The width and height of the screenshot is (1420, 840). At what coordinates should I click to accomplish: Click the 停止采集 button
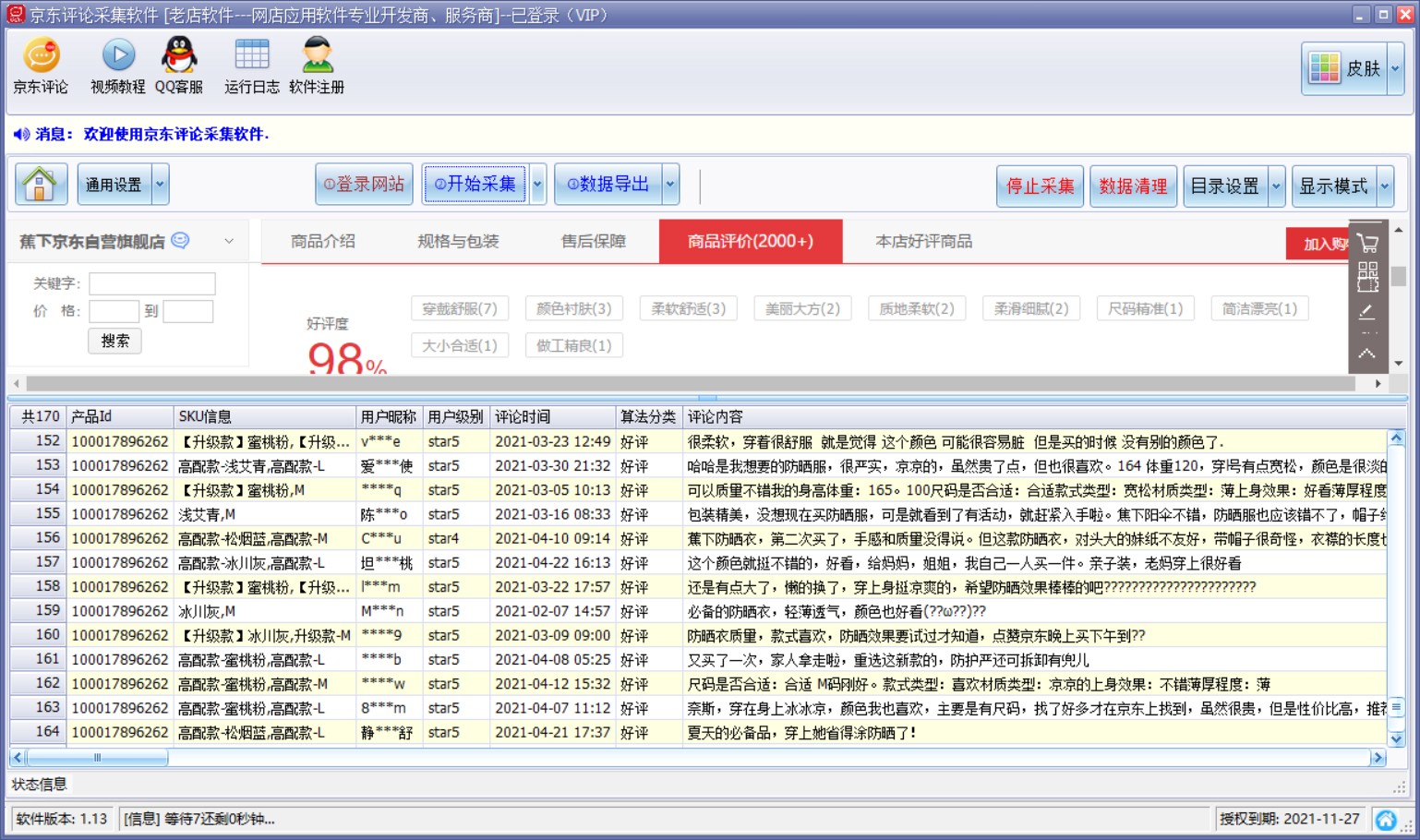1041,186
